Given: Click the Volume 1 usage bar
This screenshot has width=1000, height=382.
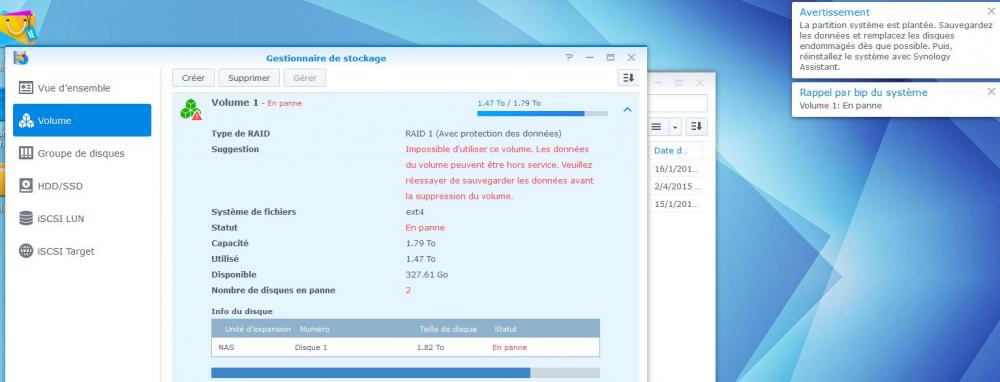Looking at the screenshot, I should [542, 114].
